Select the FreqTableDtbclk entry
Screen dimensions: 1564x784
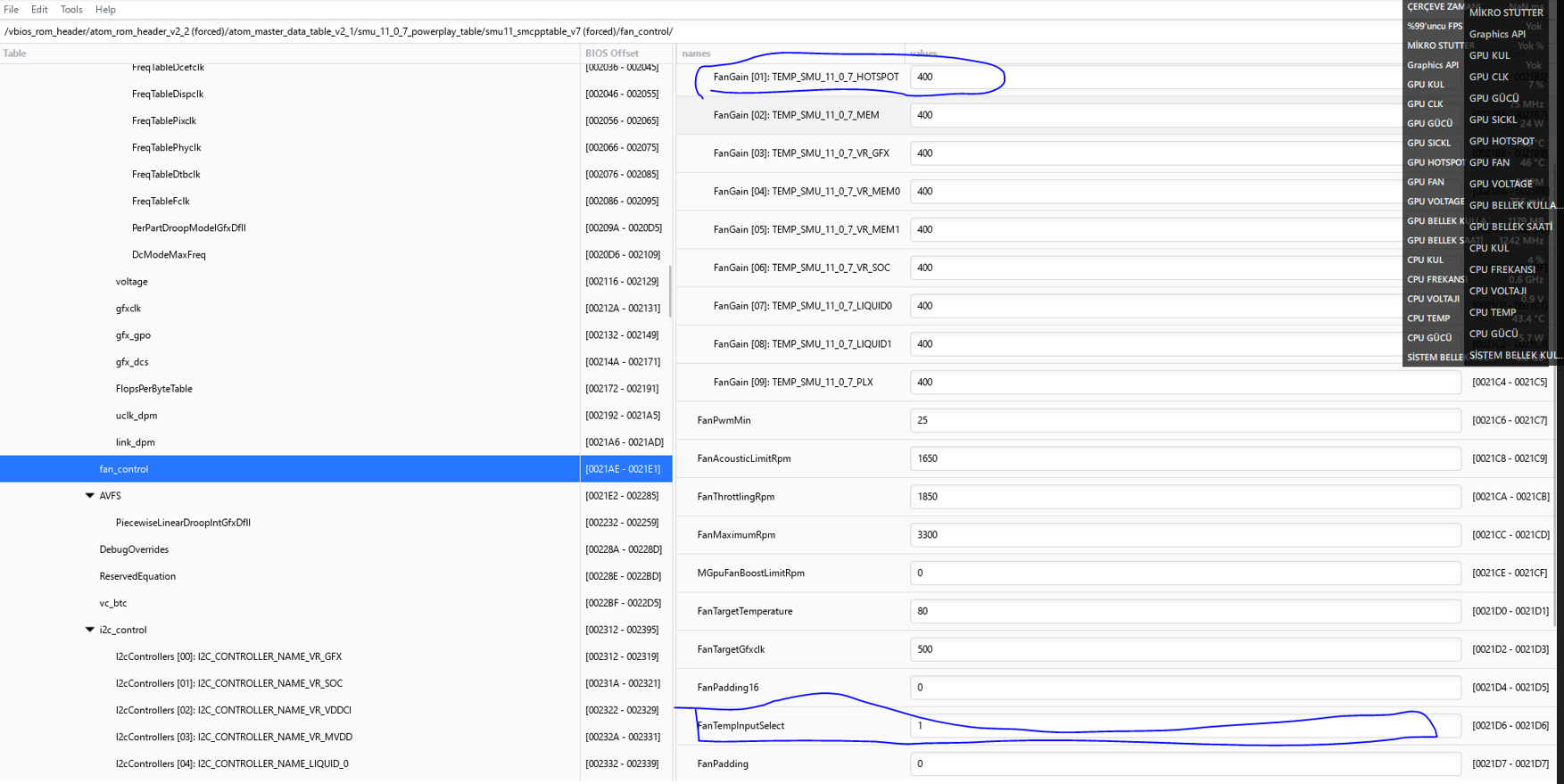(x=166, y=174)
